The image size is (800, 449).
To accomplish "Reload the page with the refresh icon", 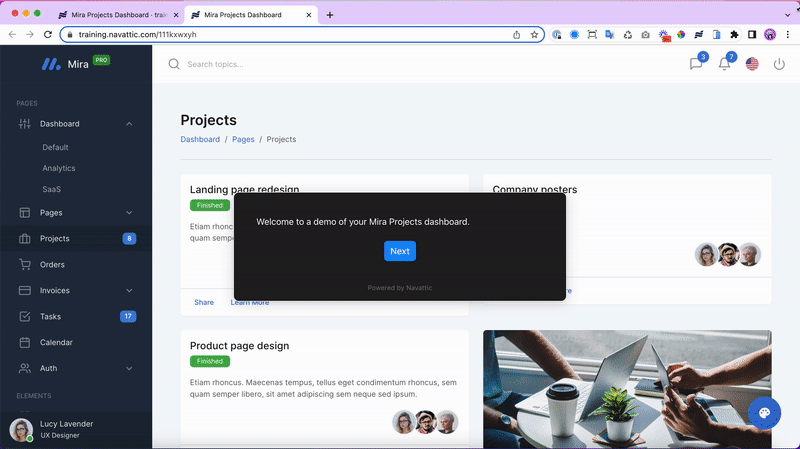I will pyautogui.click(x=47, y=34).
